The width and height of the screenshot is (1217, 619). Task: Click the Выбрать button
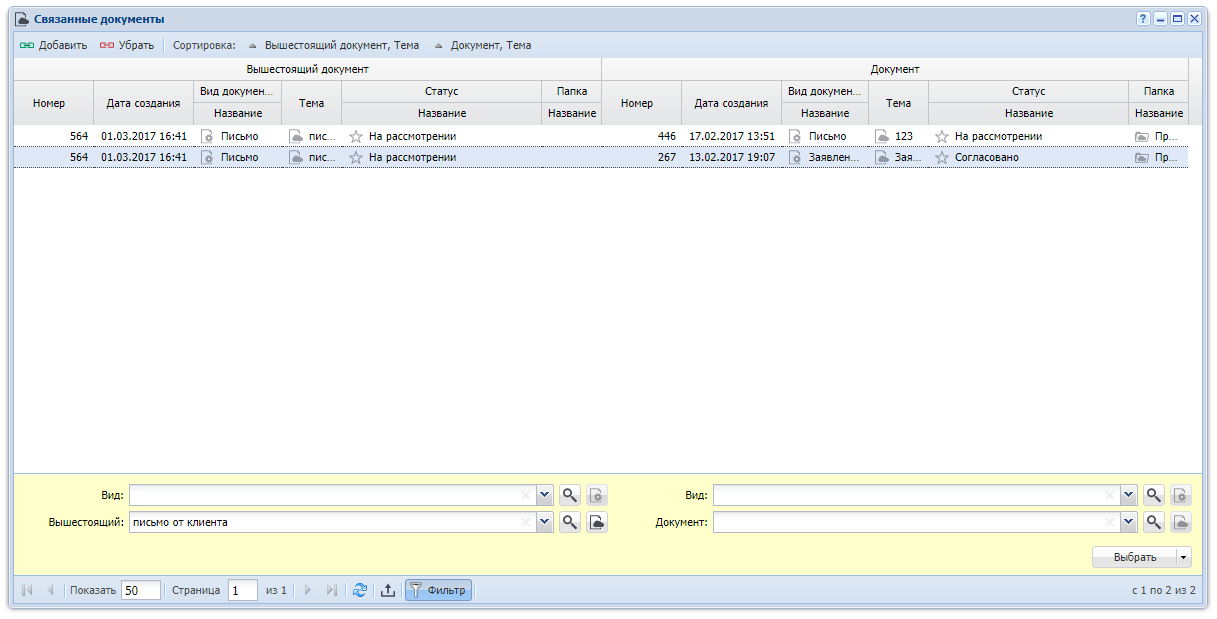[1135, 558]
